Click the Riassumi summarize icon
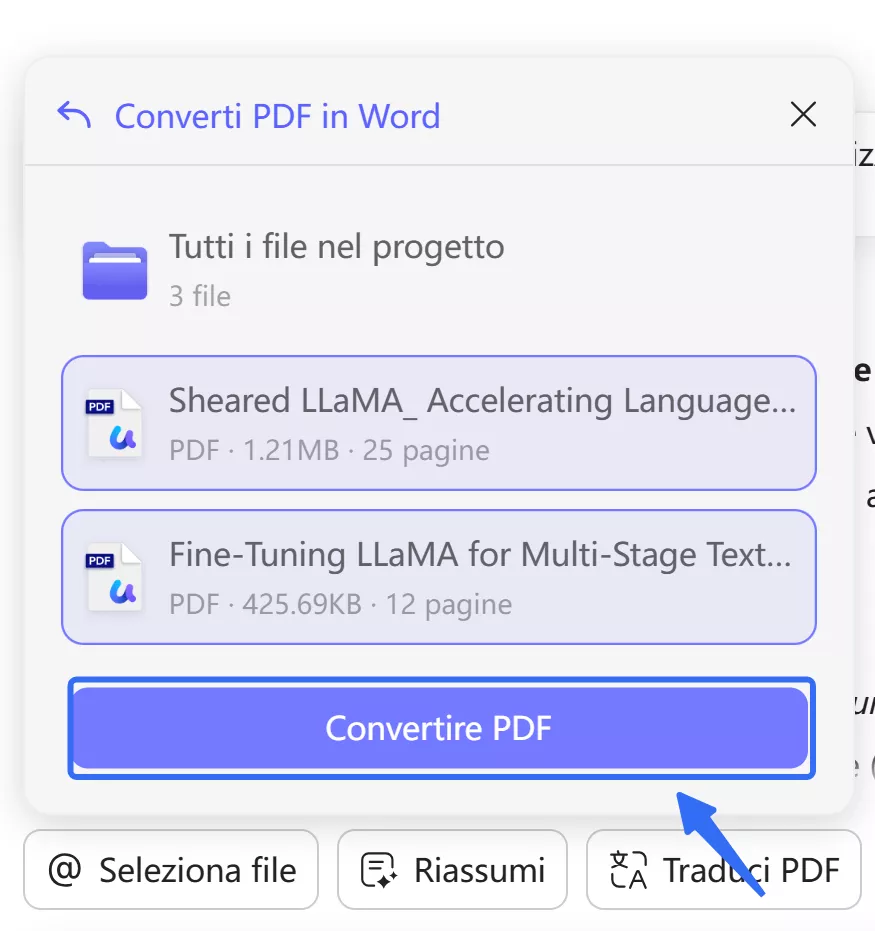 (379, 869)
